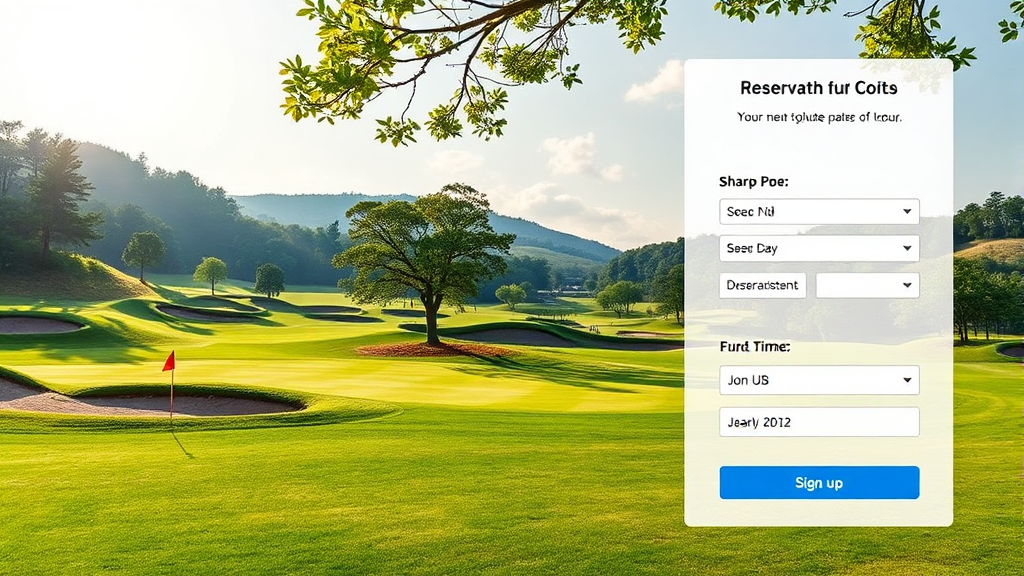
Task: Click the empty area above the "Sign up" button
Action: (819, 451)
